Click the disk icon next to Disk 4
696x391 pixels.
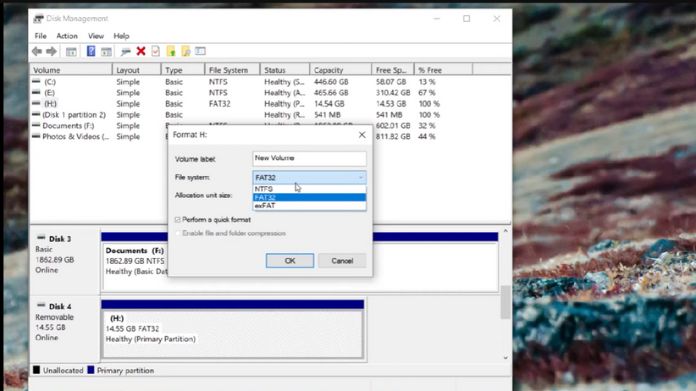(41, 305)
